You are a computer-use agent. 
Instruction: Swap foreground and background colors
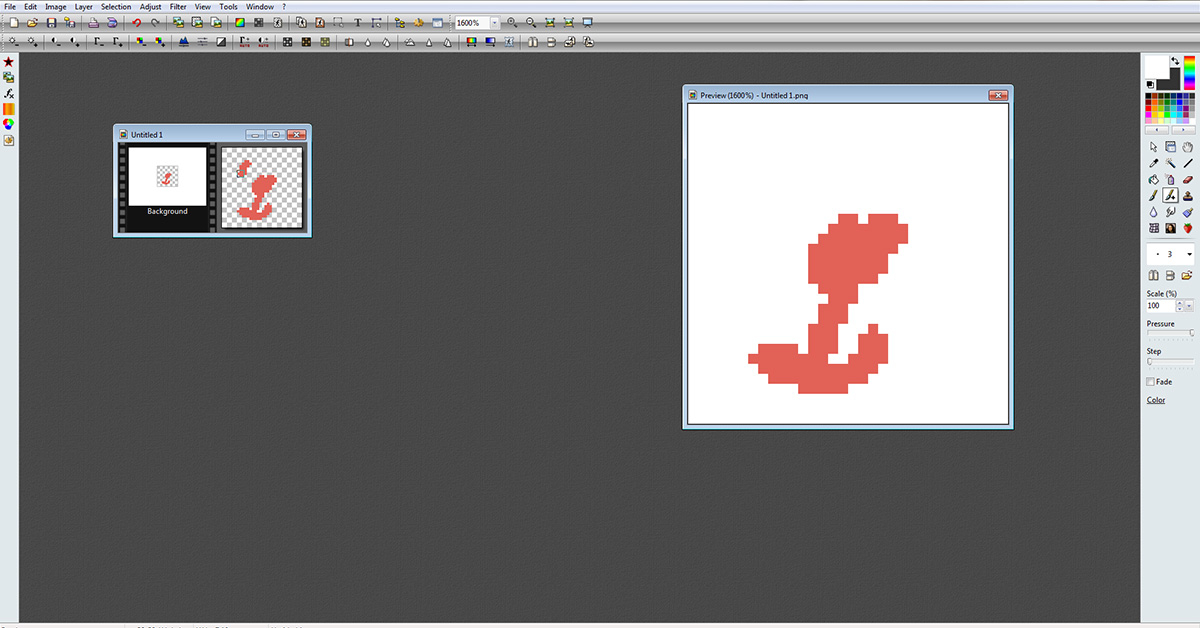[1175, 62]
